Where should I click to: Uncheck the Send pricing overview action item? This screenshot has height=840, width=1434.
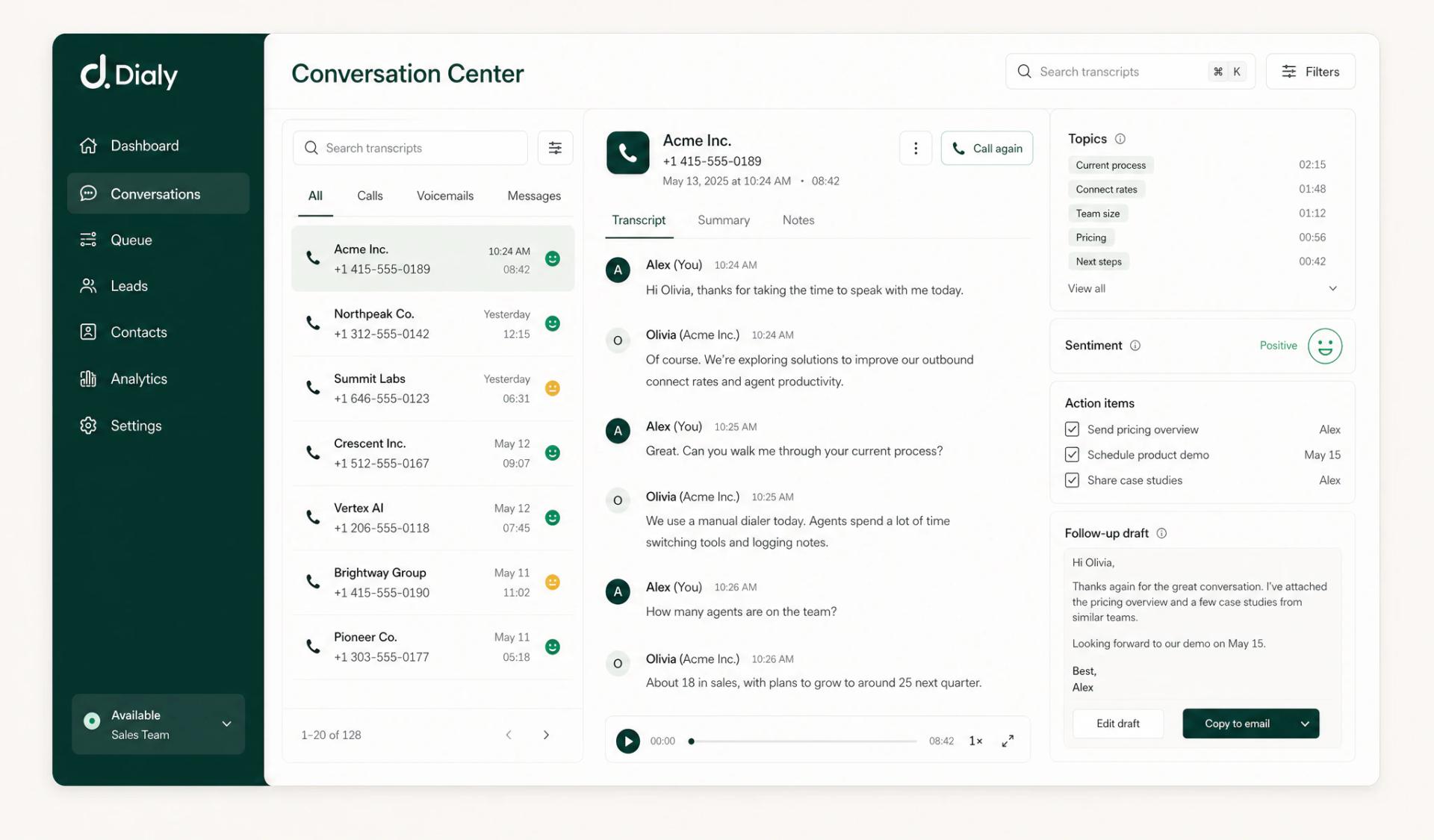(x=1072, y=429)
